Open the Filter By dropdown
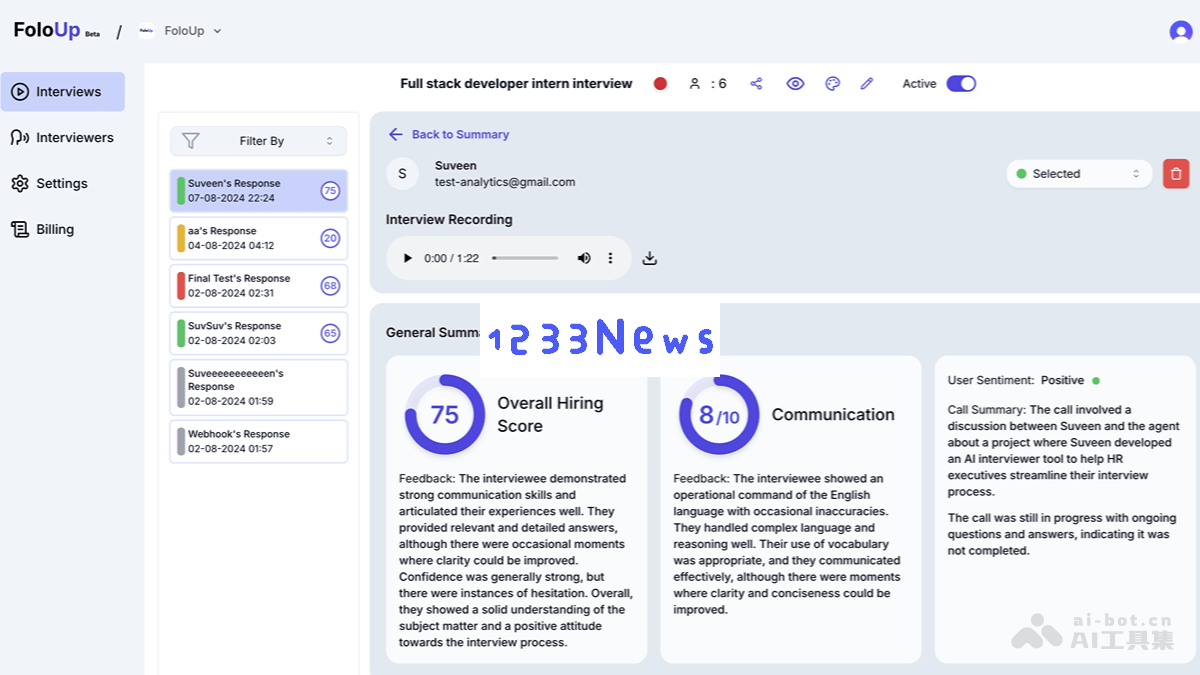 click(x=259, y=141)
